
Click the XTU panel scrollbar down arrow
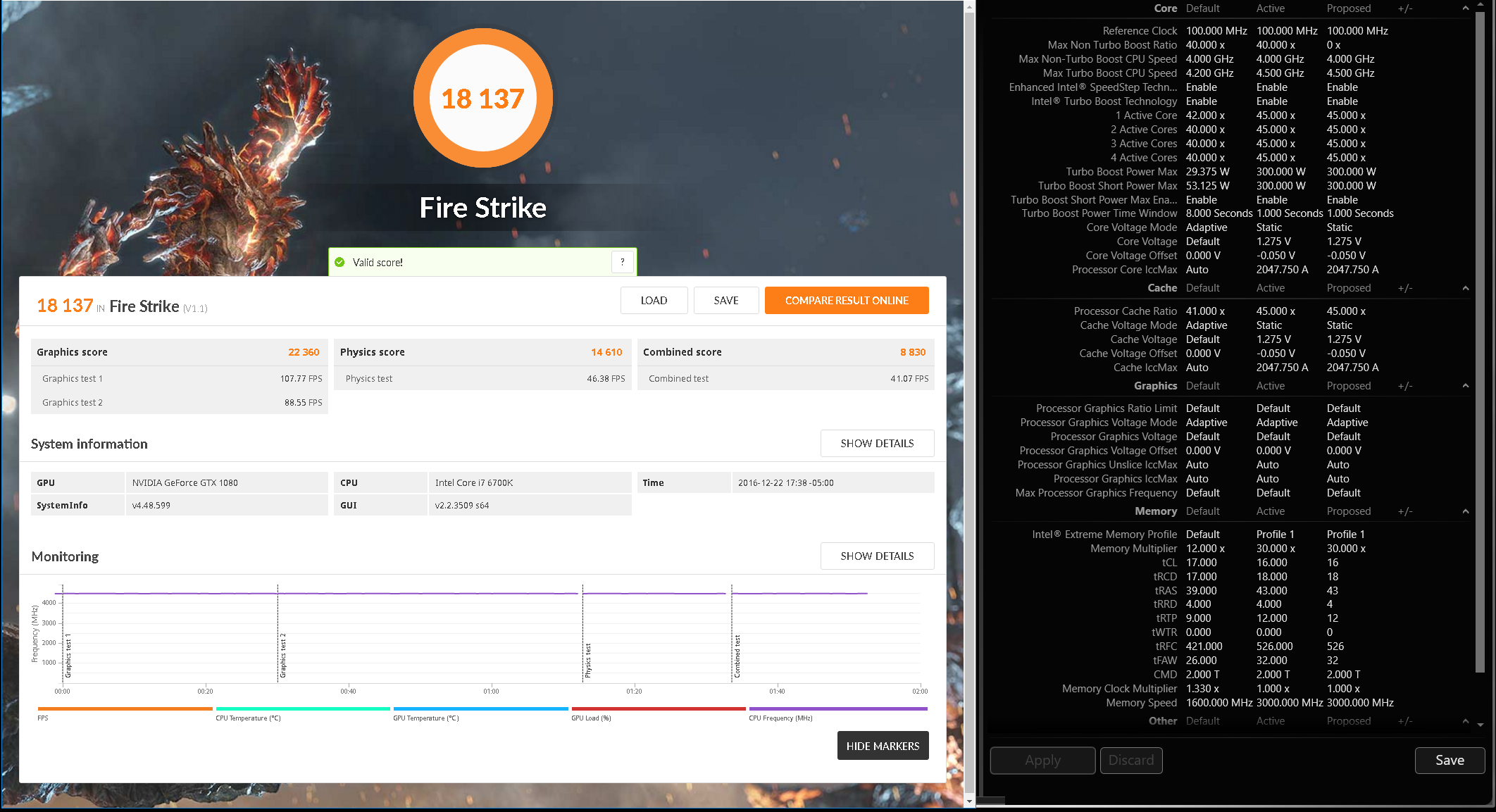(x=1481, y=725)
